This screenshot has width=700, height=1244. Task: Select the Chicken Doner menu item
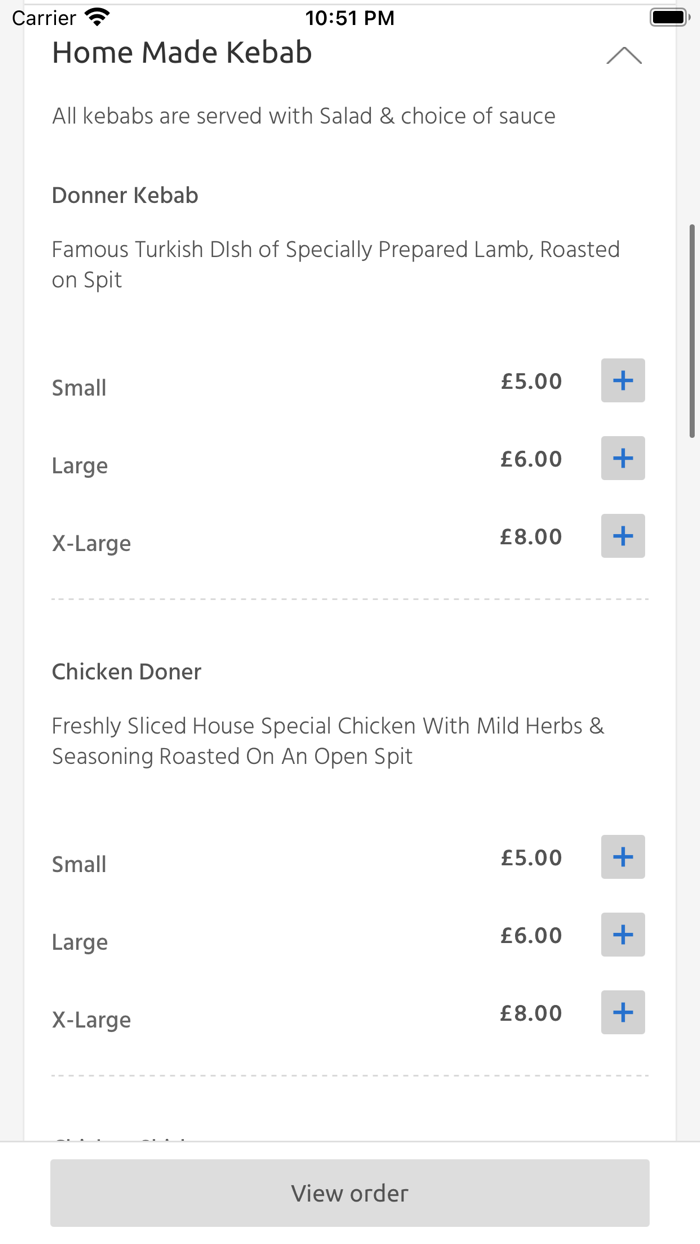pos(126,671)
